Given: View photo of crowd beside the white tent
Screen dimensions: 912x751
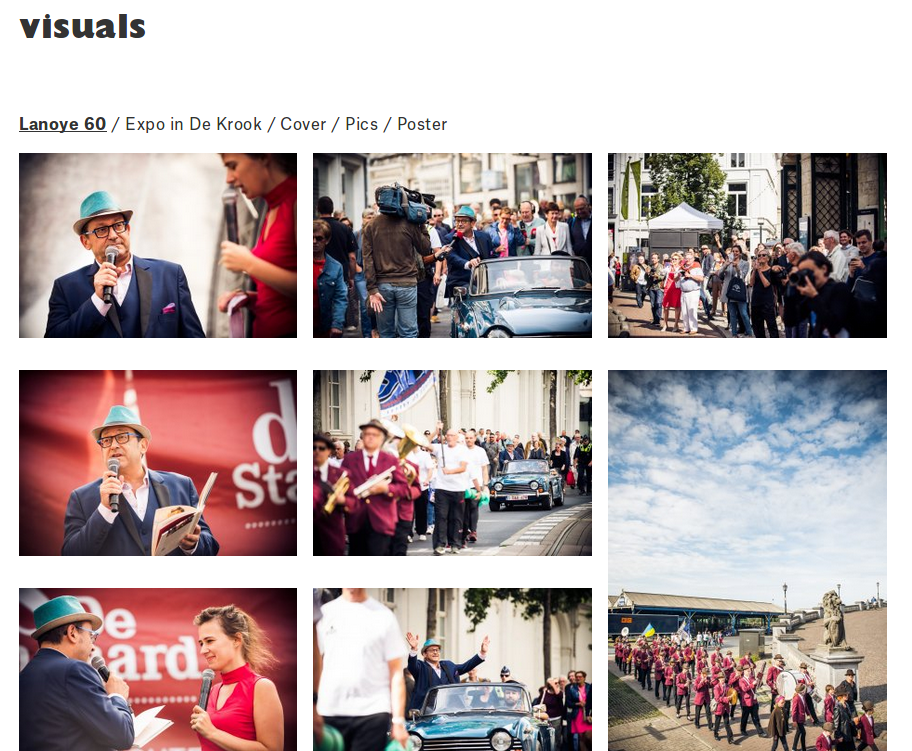Looking at the screenshot, I should click(747, 245).
